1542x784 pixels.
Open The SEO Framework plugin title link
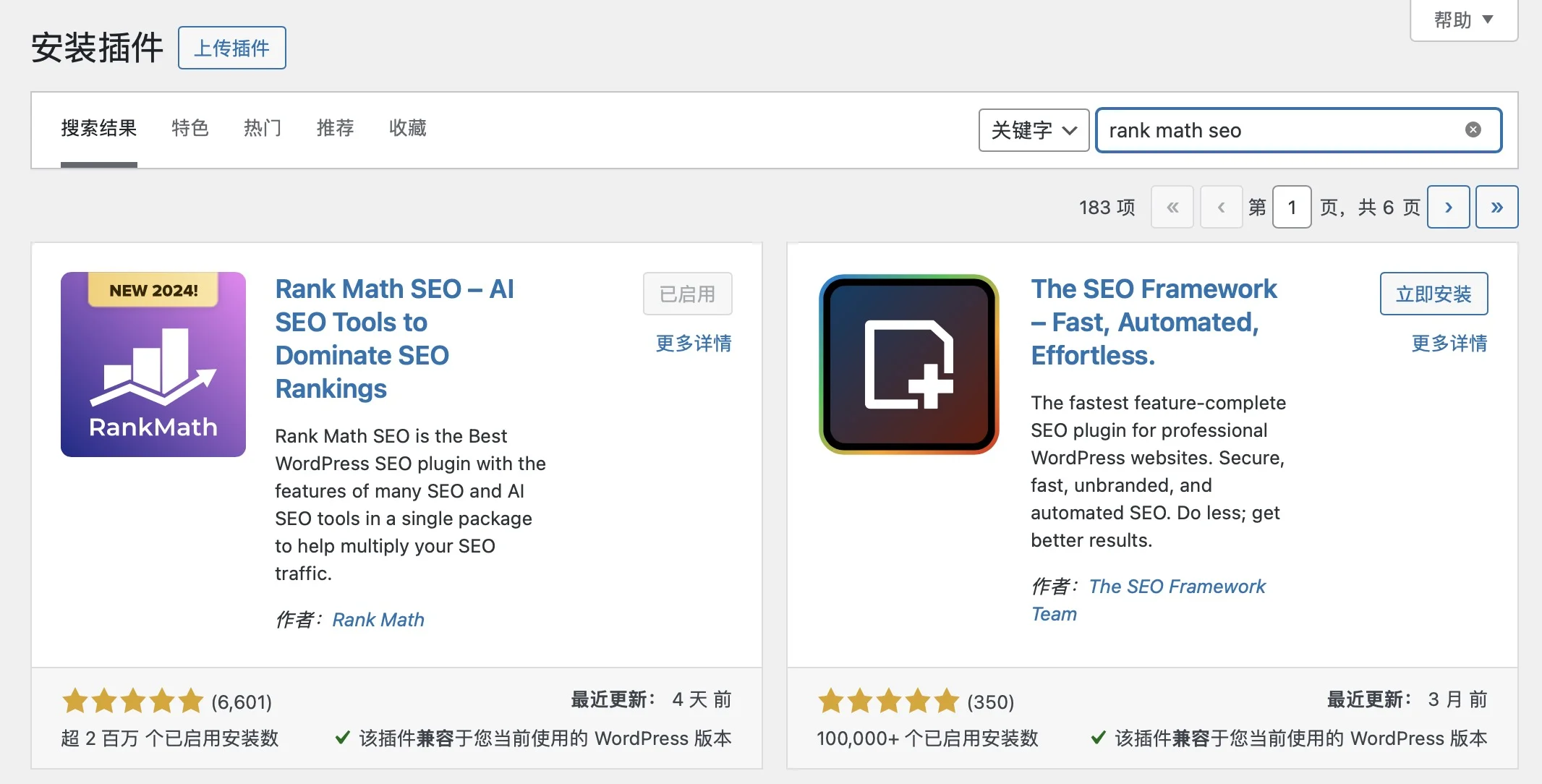coord(1154,322)
